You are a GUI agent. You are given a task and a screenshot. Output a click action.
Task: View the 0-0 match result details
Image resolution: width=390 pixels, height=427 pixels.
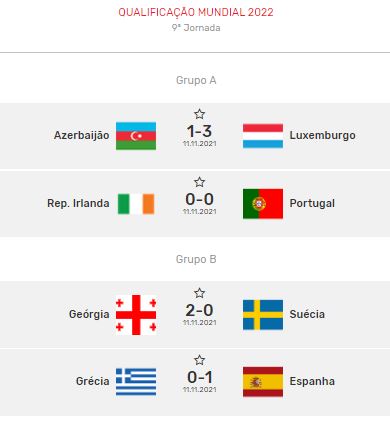tap(199, 199)
